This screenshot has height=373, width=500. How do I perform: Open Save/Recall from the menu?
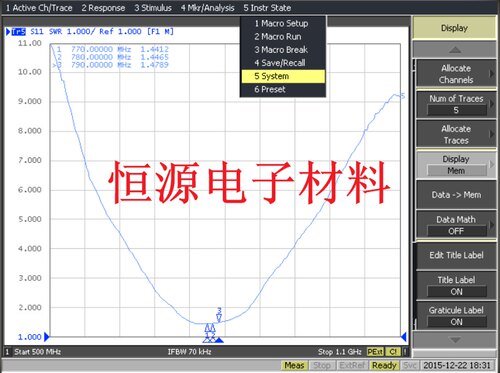click(283, 63)
